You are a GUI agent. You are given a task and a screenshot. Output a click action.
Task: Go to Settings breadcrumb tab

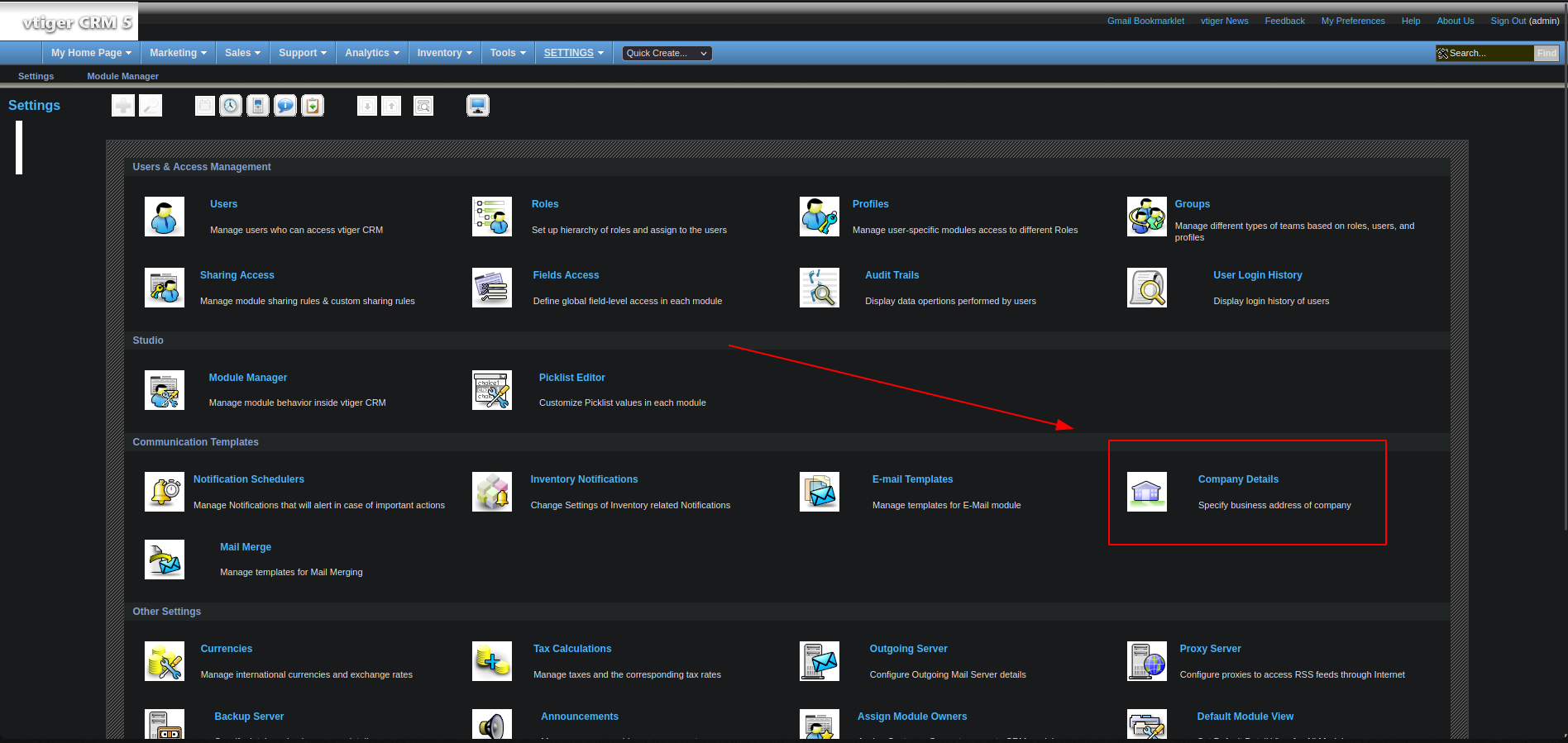tap(36, 76)
